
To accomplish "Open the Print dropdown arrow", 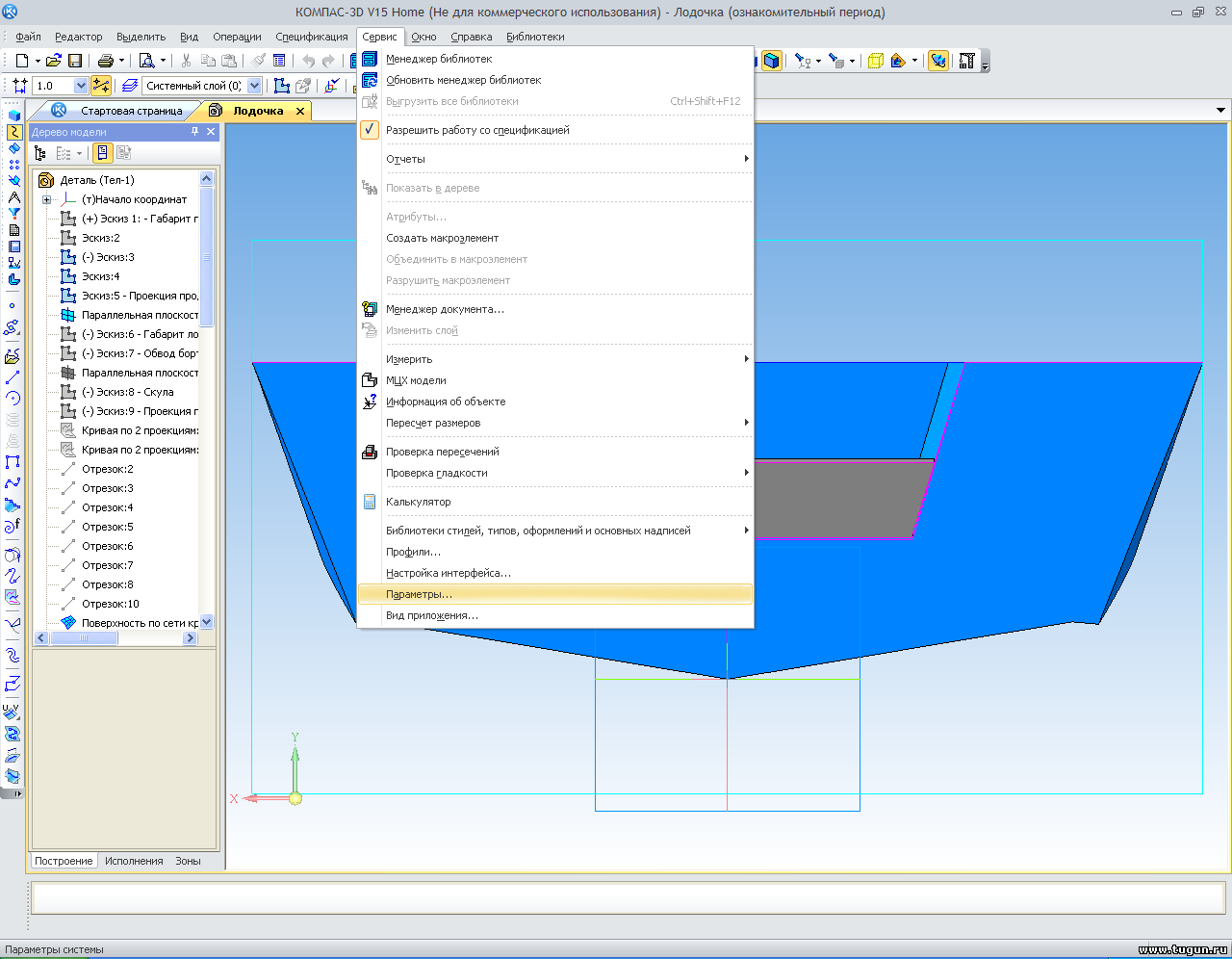I will click(121, 61).
